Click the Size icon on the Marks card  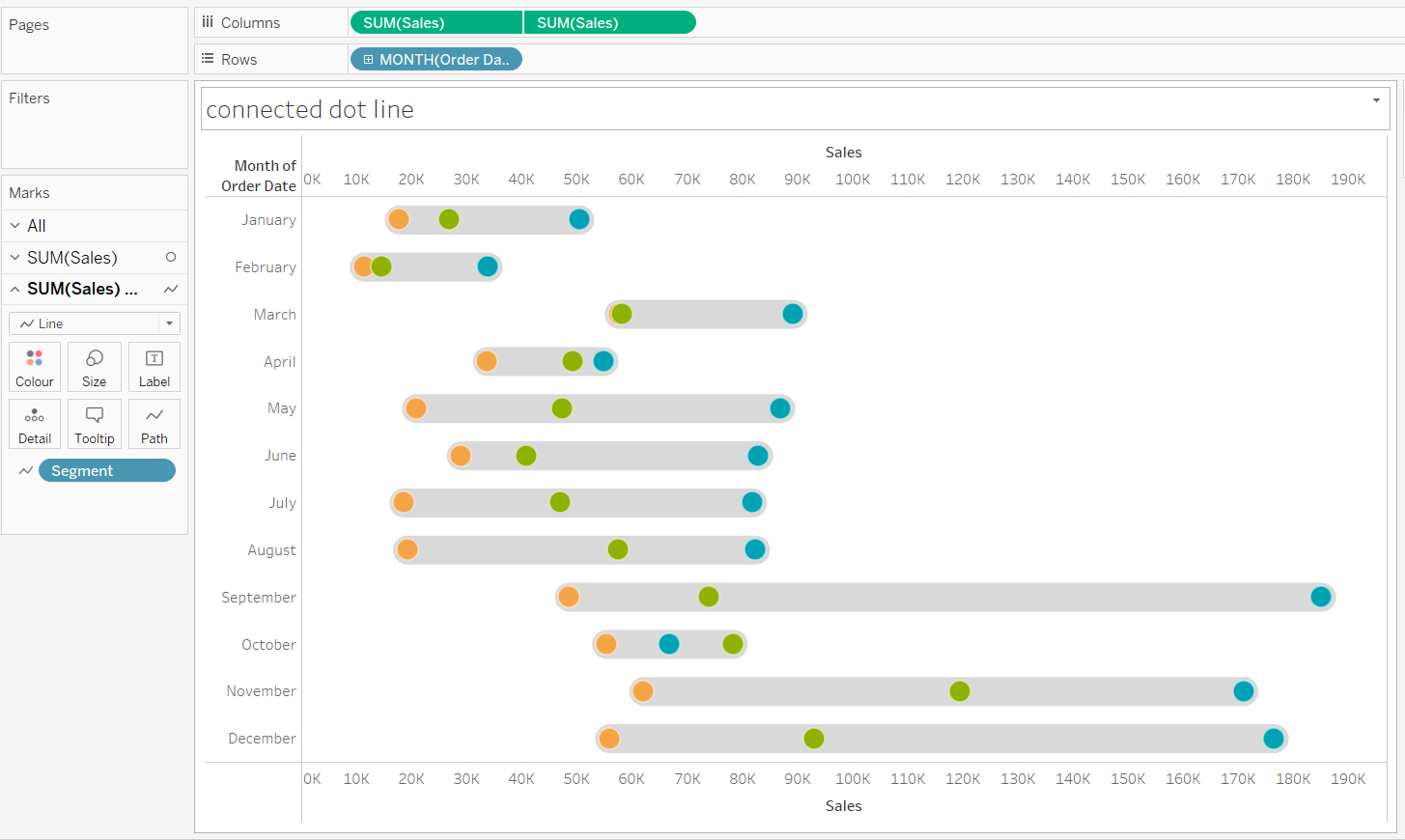tap(94, 367)
